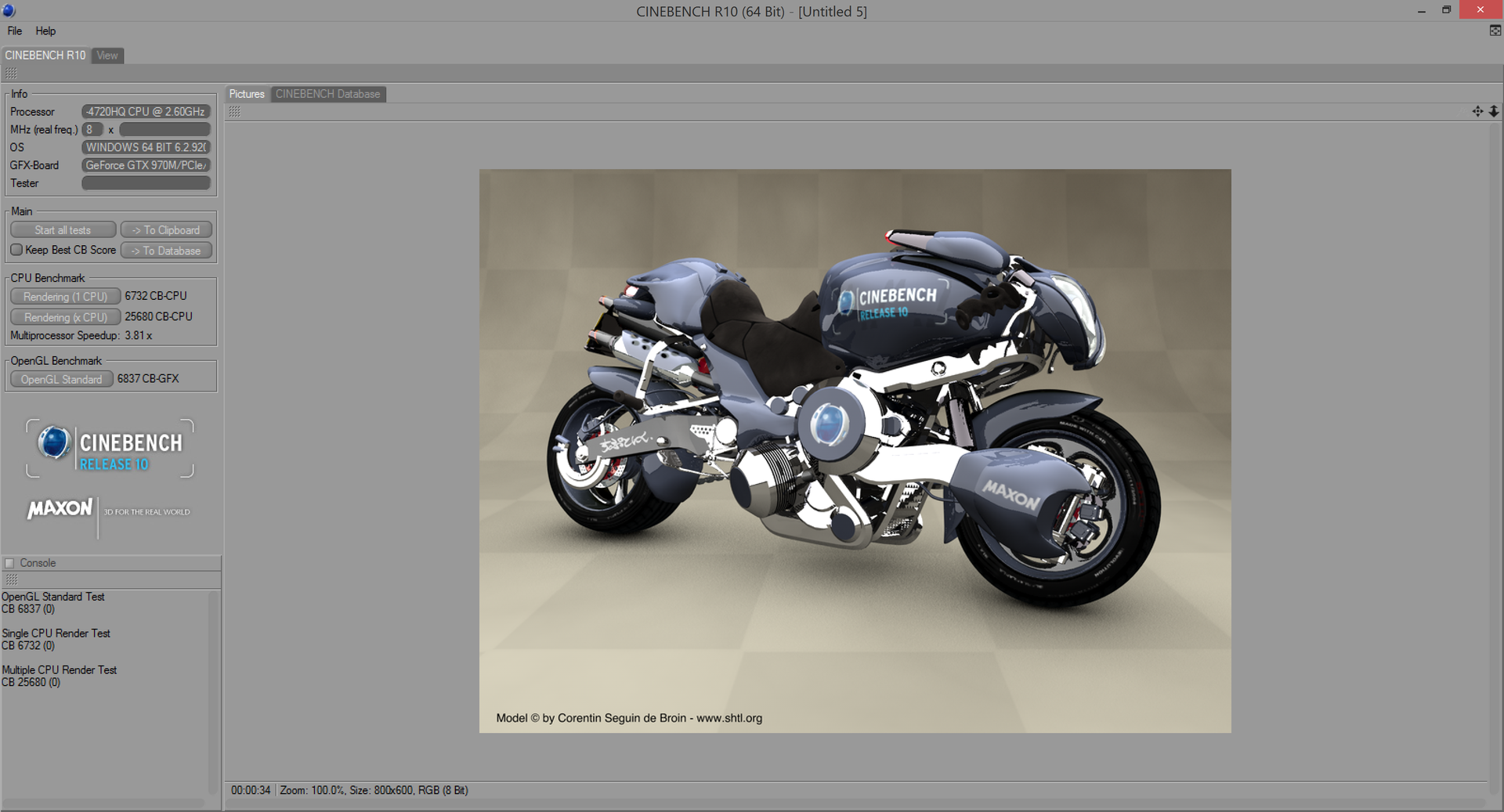The image size is (1504, 812).
Task: Switch to the View tab
Action: (x=107, y=56)
